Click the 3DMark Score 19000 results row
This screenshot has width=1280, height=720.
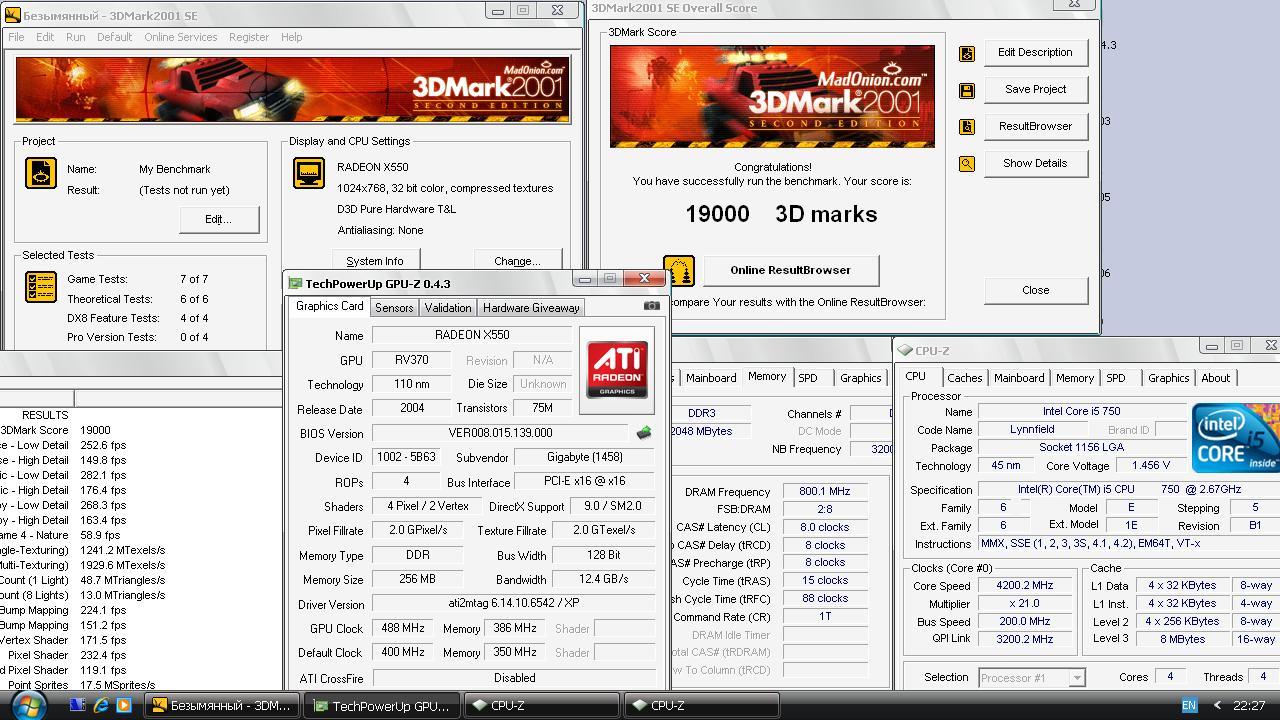pyautogui.click(x=55, y=430)
